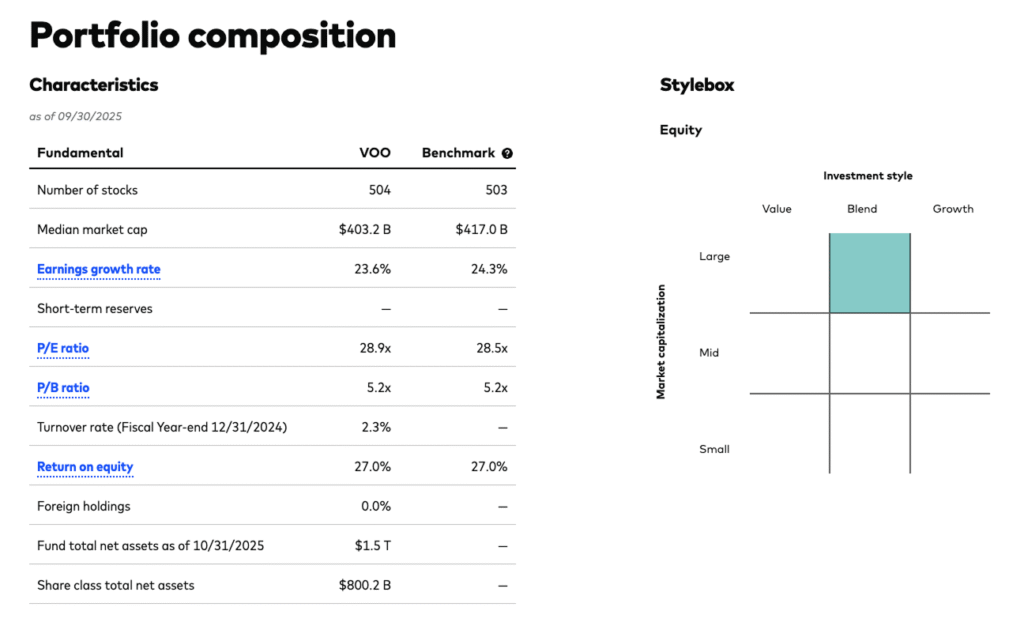Click the Stylebox section heading

[697, 85]
